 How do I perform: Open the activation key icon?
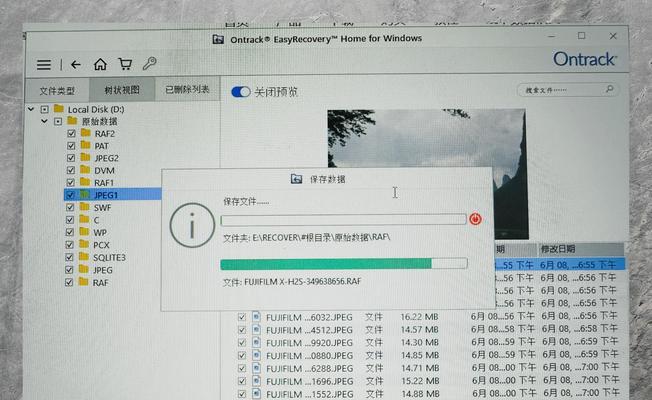[x=149, y=63]
